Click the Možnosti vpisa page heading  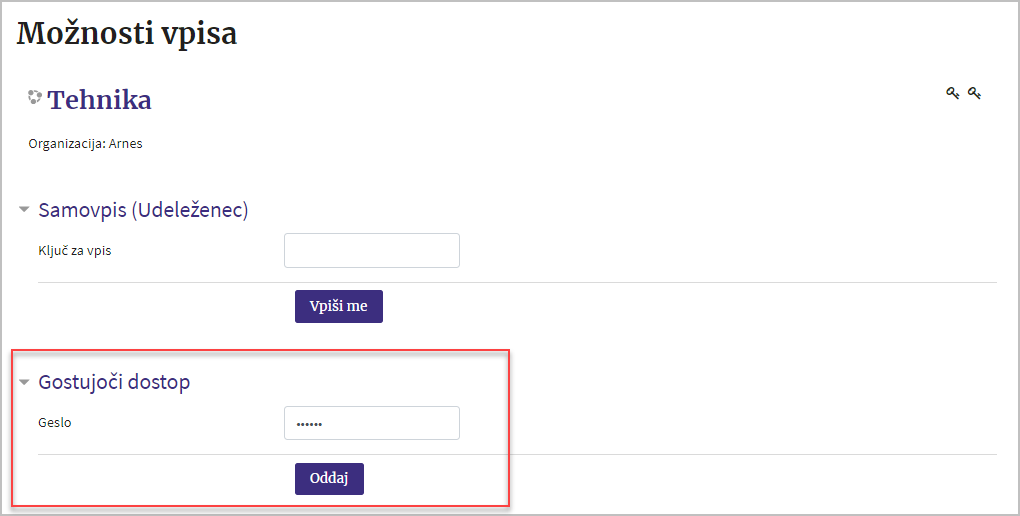click(x=127, y=34)
